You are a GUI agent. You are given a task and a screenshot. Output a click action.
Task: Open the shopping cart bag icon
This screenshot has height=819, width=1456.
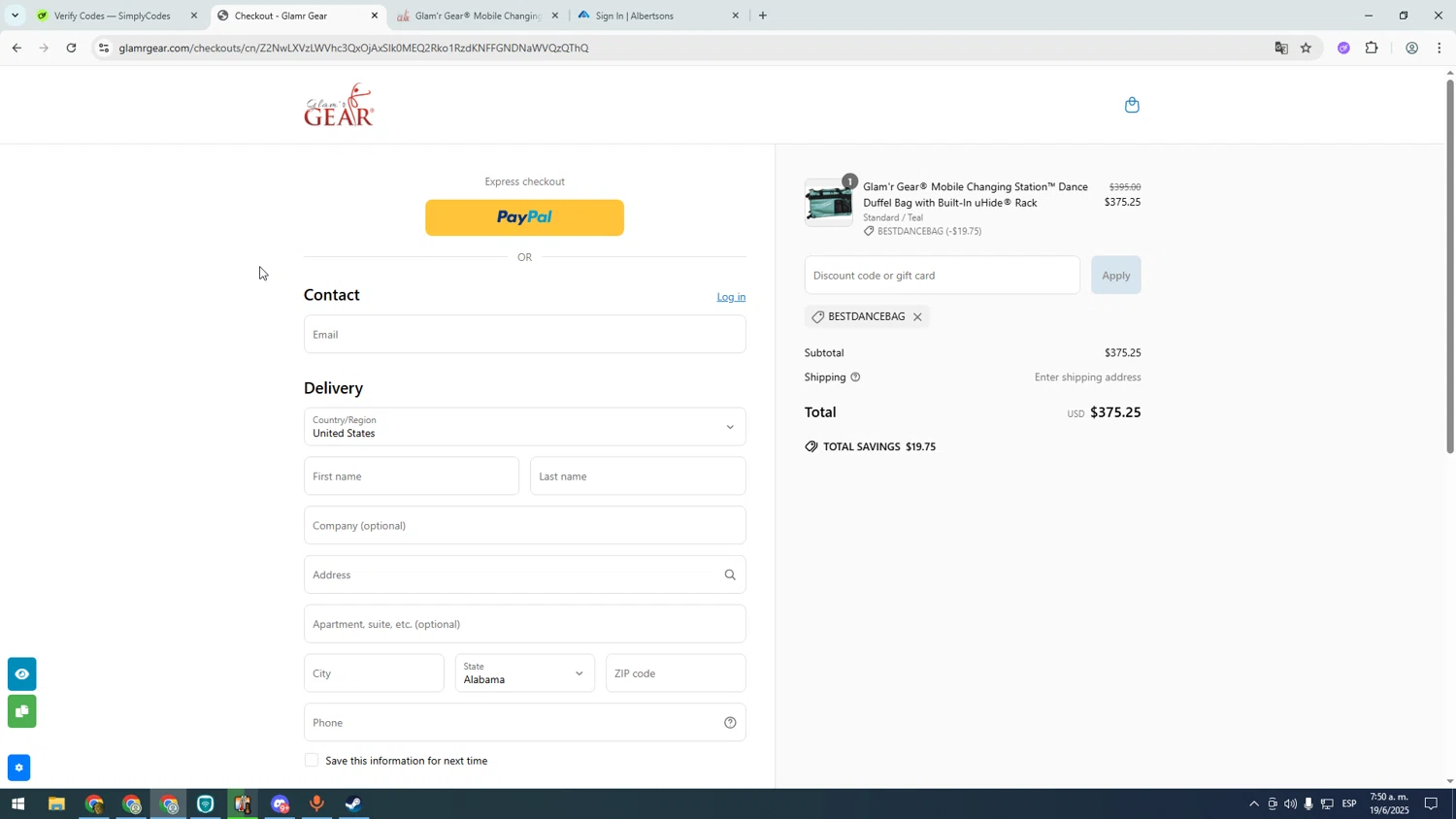(1132, 105)
